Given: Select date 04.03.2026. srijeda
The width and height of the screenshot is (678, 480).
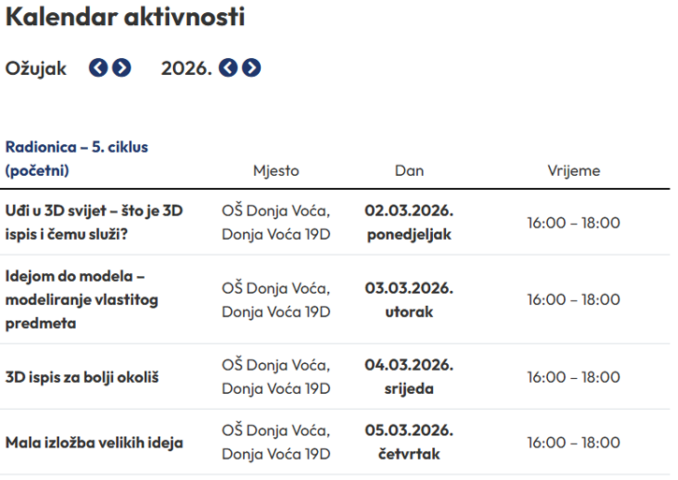Looking at the screenshot, I should [x=409, y=377].
